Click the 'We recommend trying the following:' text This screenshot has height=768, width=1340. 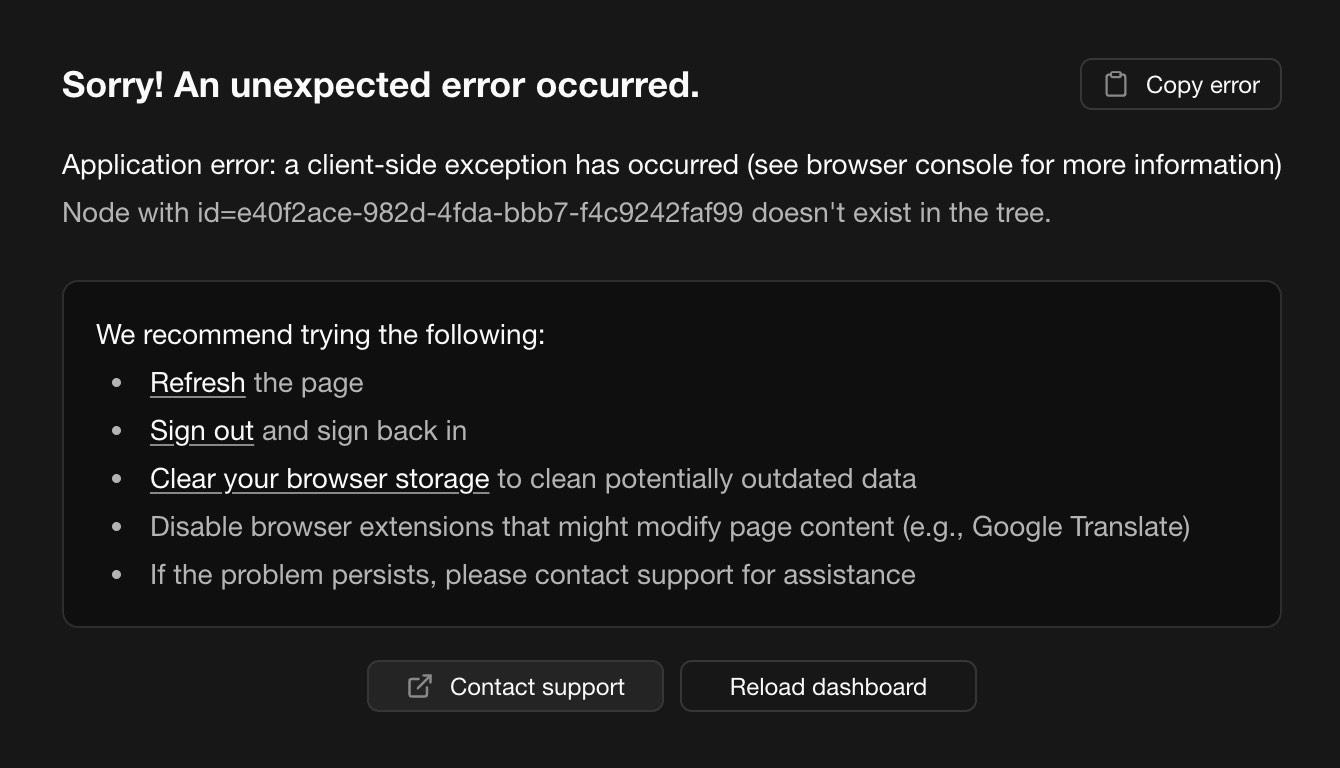pos(320,334)
